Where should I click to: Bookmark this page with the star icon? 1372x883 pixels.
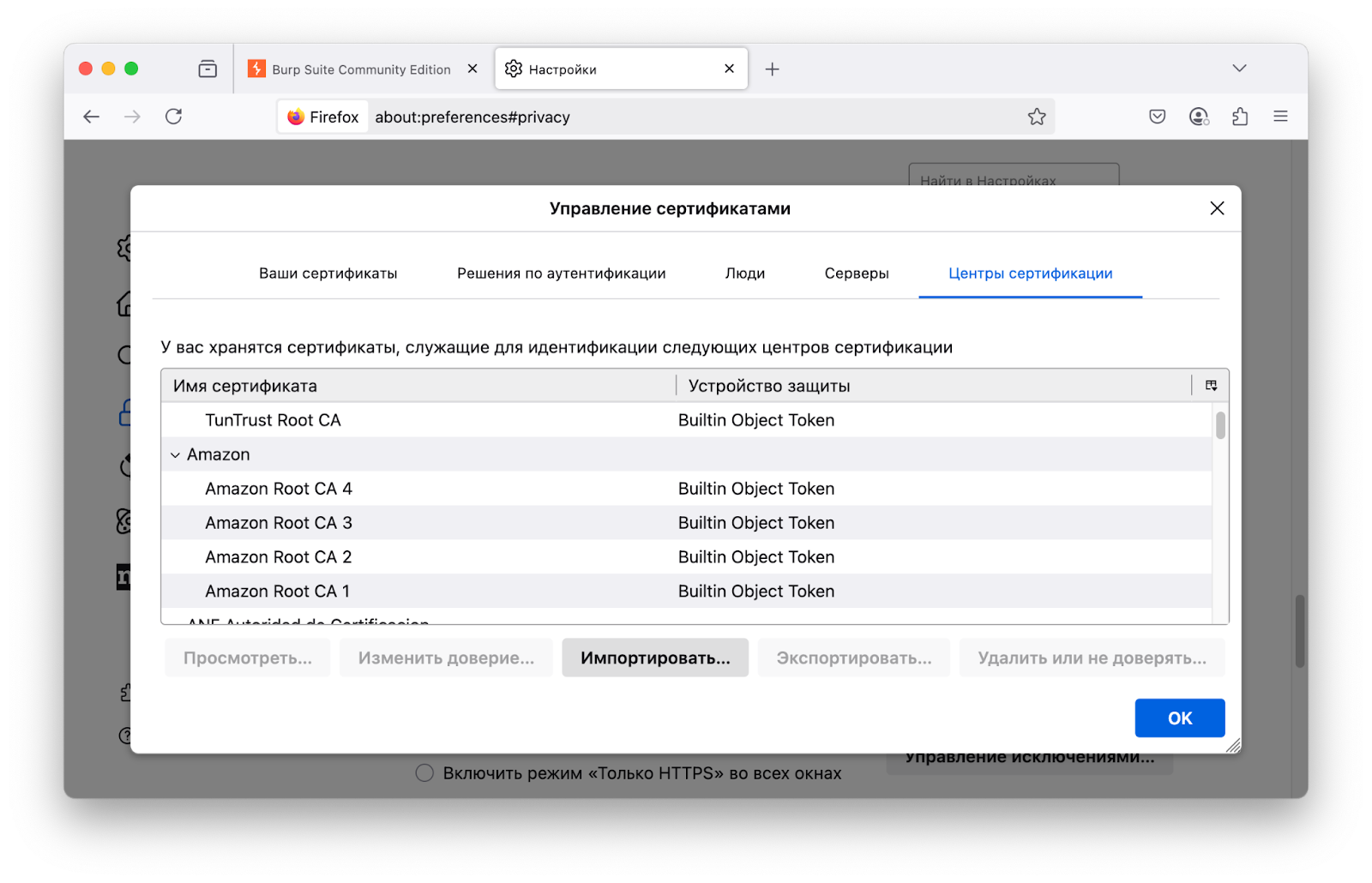(1037, 117)
